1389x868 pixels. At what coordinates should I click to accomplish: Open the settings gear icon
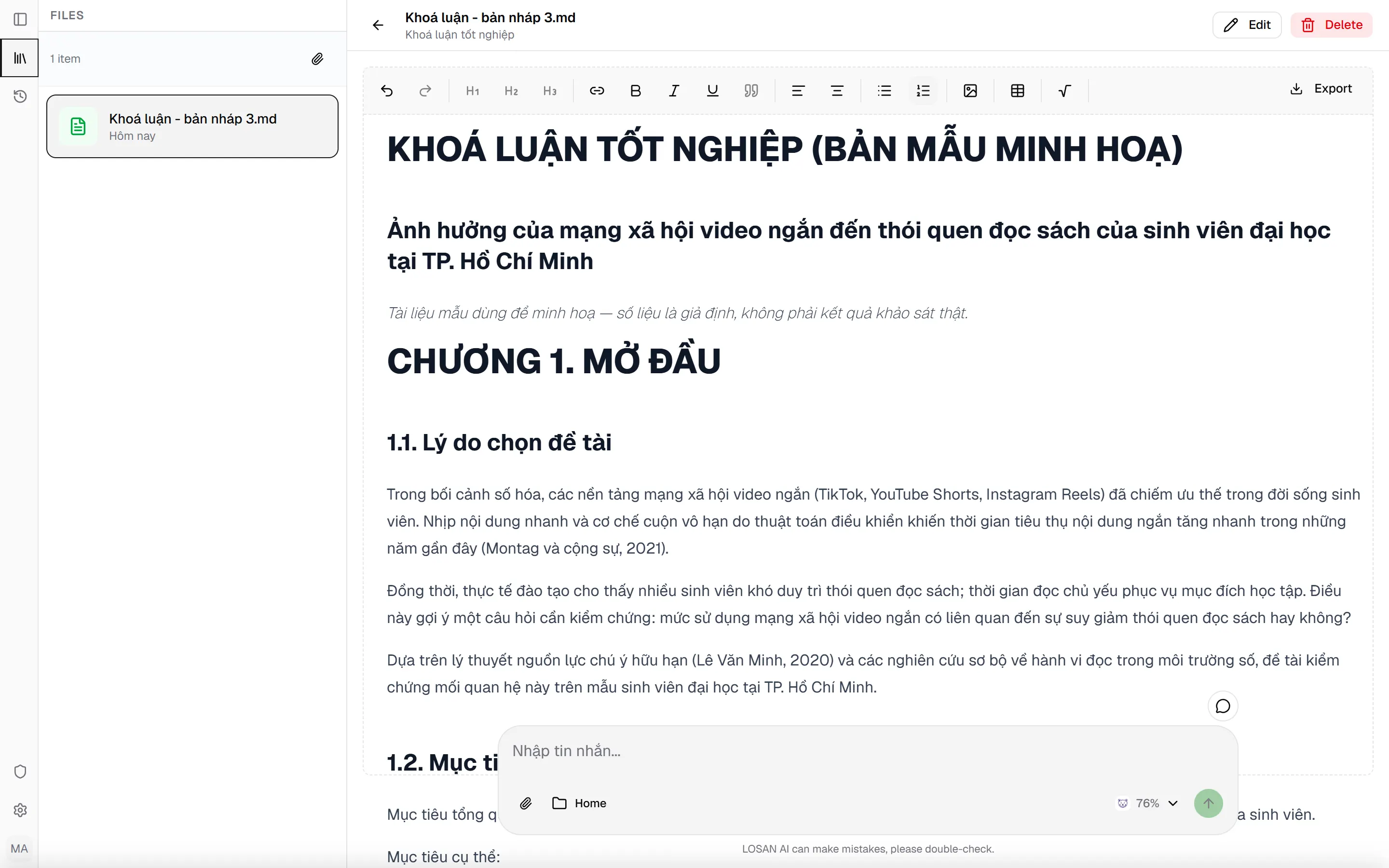click(19, 810)
